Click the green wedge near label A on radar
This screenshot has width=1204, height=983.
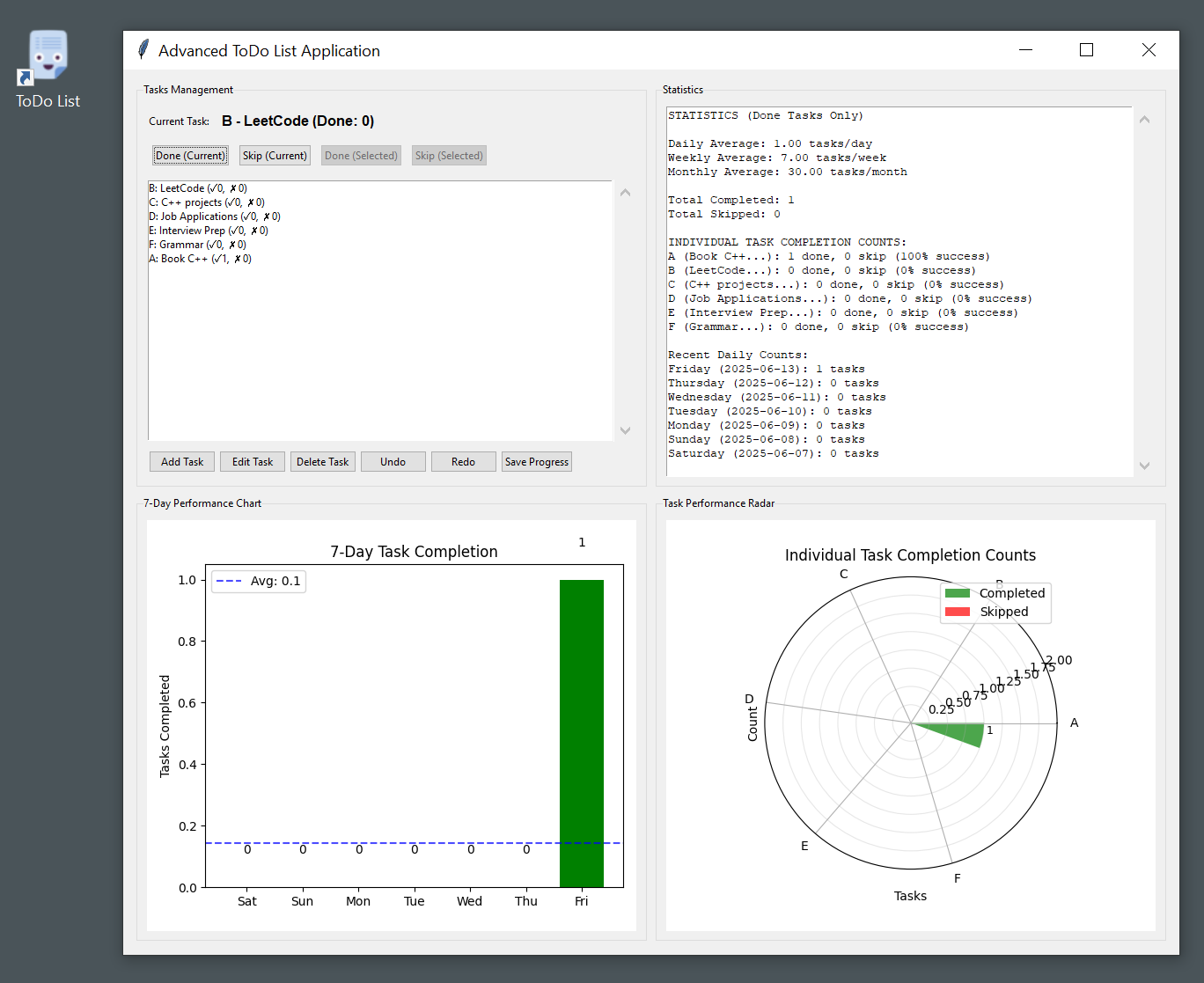pos(959,731)
